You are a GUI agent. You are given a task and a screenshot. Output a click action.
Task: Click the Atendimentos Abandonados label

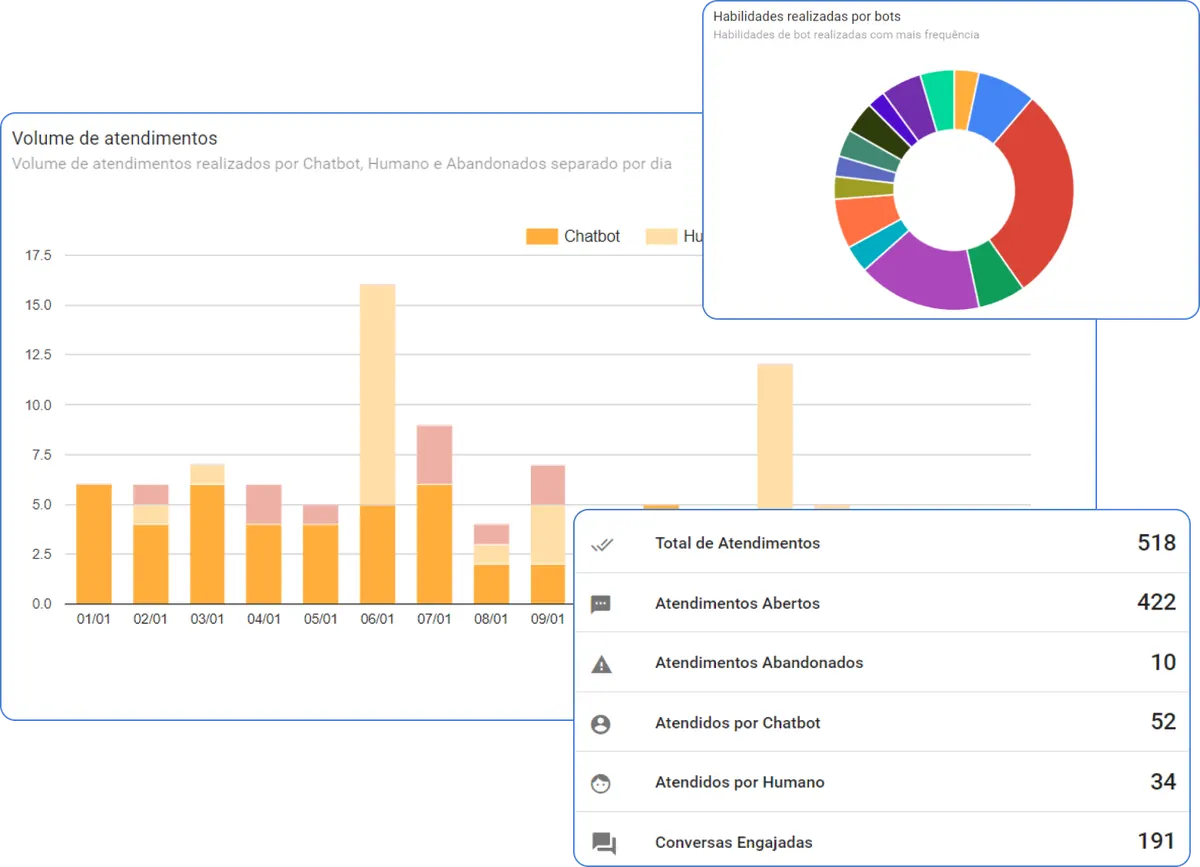(759, 662)
